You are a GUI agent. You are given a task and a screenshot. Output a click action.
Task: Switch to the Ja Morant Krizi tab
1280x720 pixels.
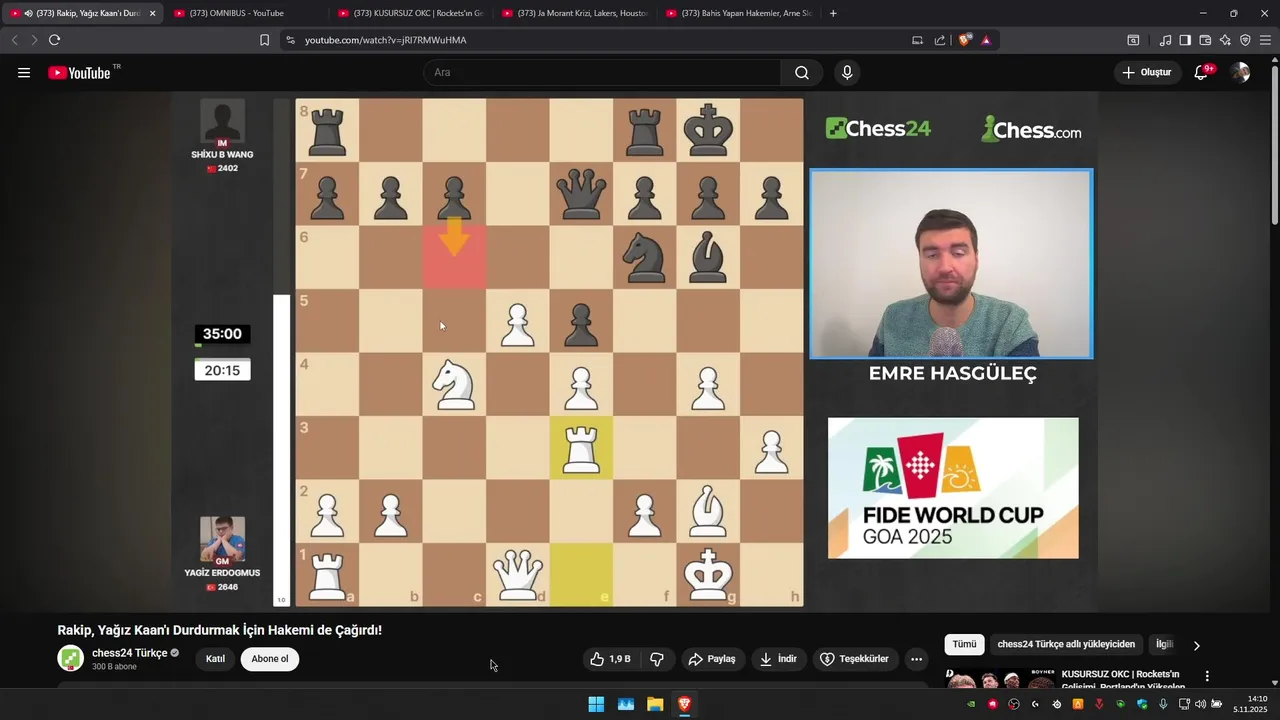574,13
